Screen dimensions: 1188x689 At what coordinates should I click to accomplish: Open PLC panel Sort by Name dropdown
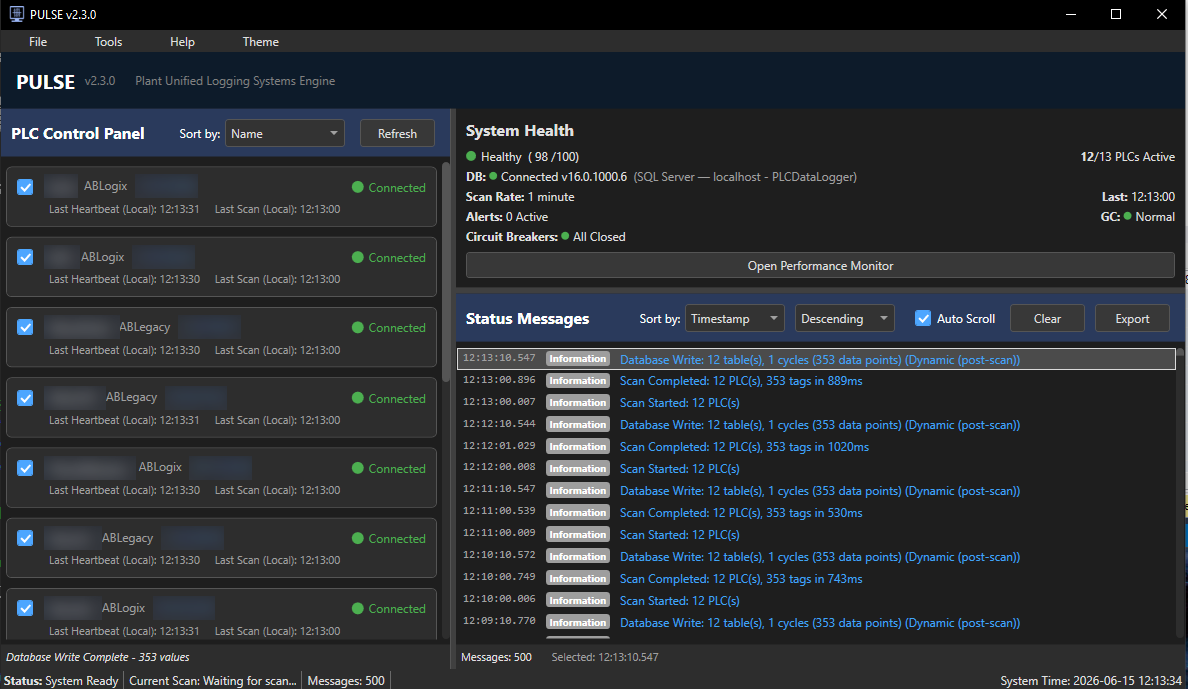click(285, 133)
